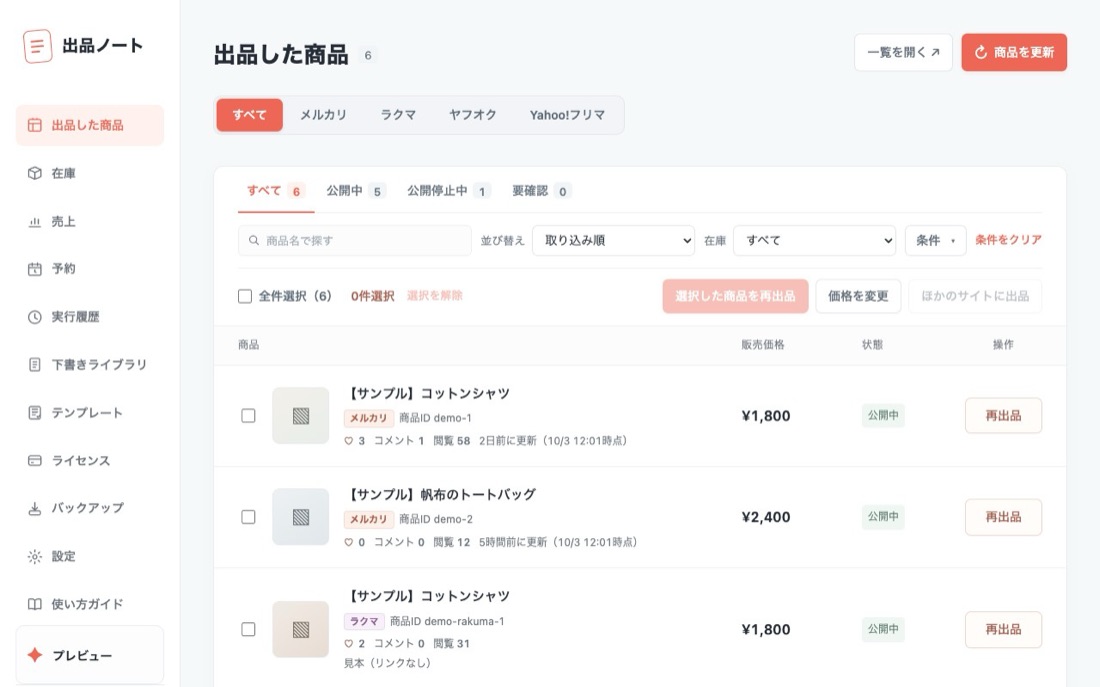Click 選択した商品を再出品 button

click(735, 296)
